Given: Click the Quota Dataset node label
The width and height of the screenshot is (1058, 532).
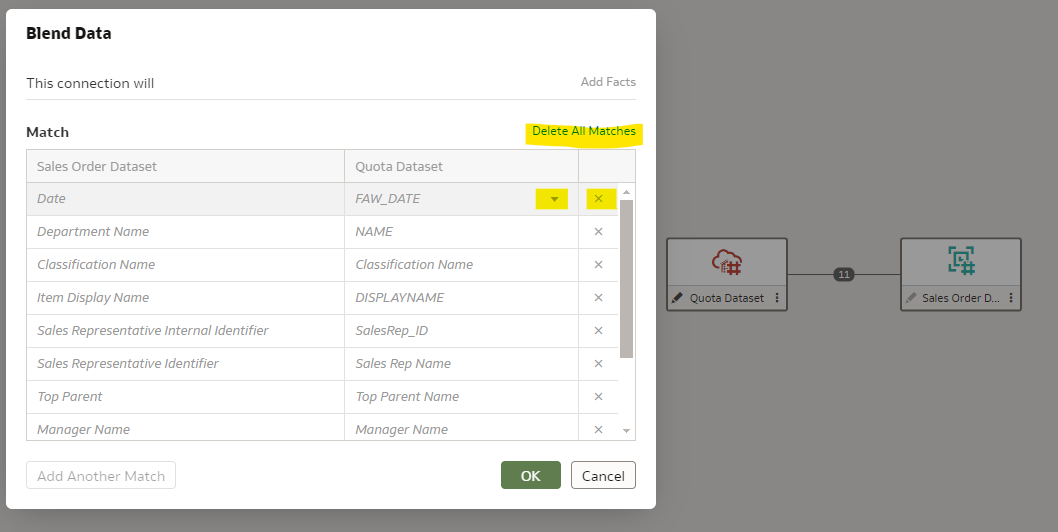Looking at the screenshot, I should (727, 298).
